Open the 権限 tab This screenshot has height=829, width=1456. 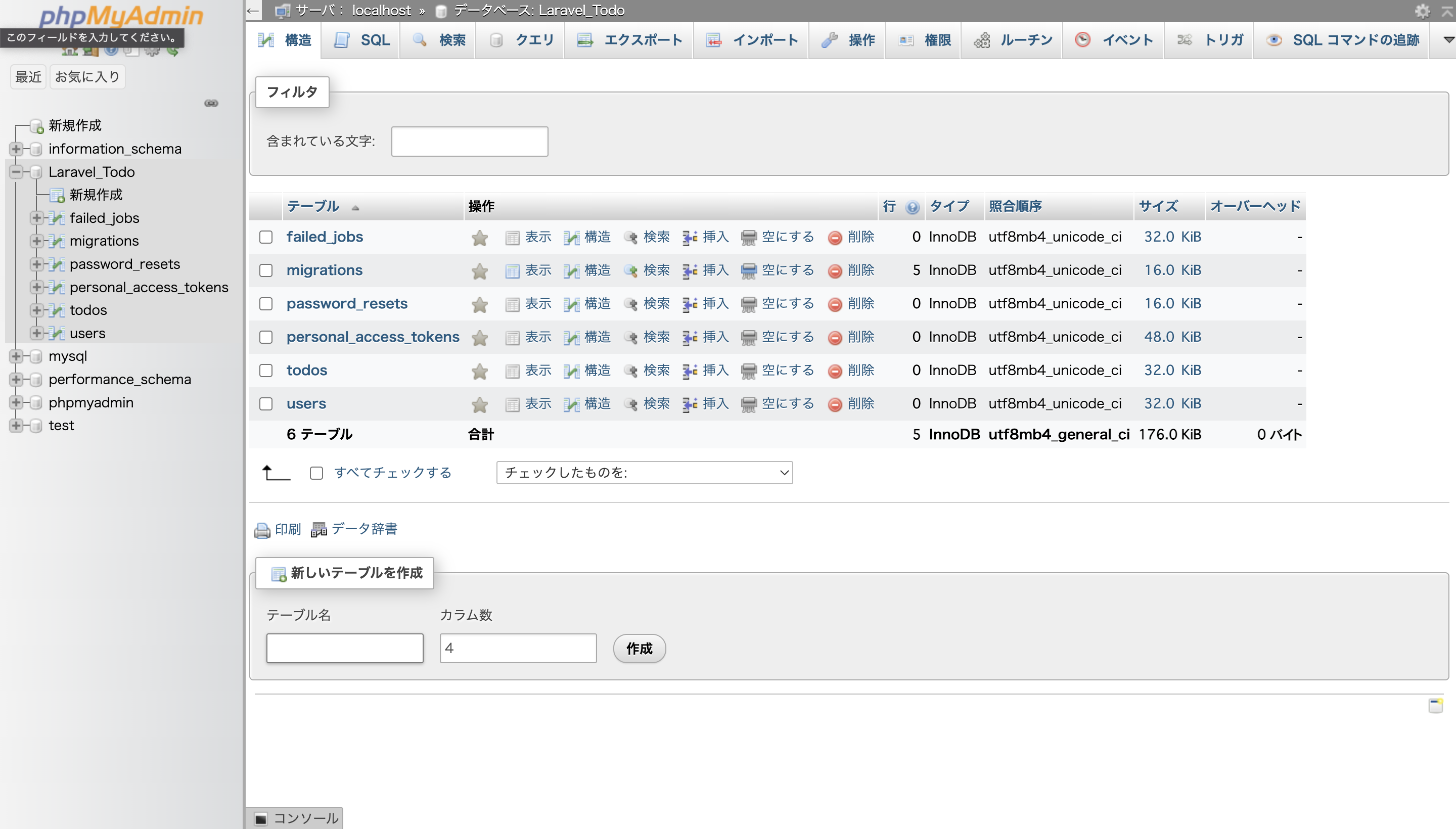[923, 40]
